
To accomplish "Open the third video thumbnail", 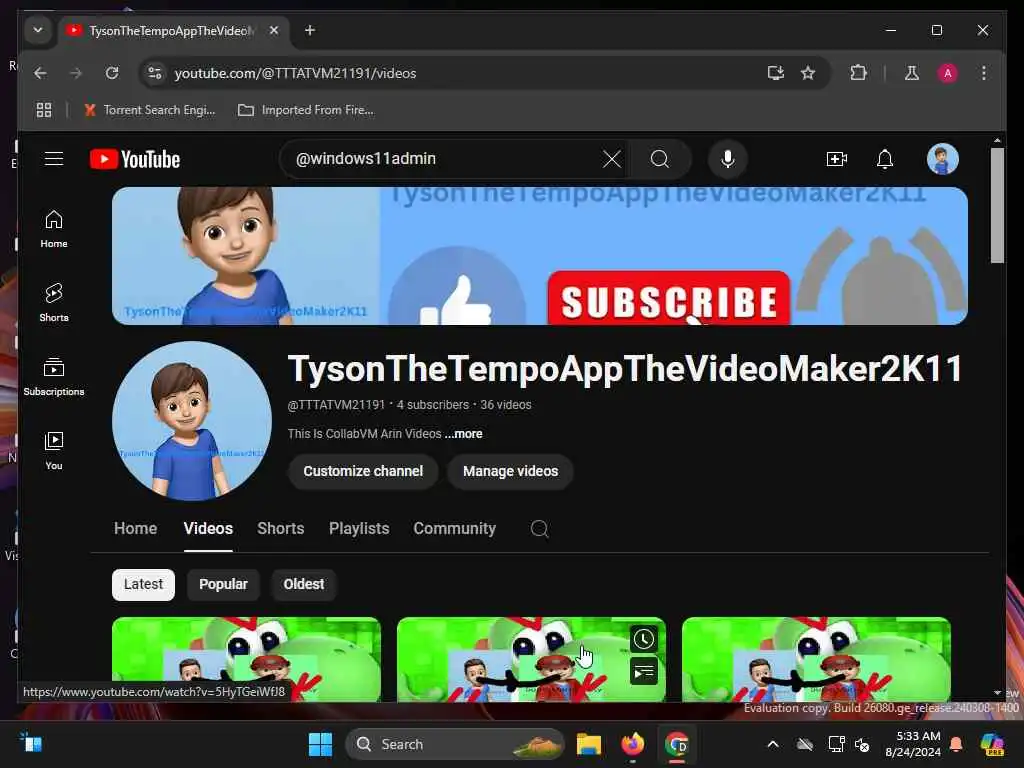I will tap(816, 660).
